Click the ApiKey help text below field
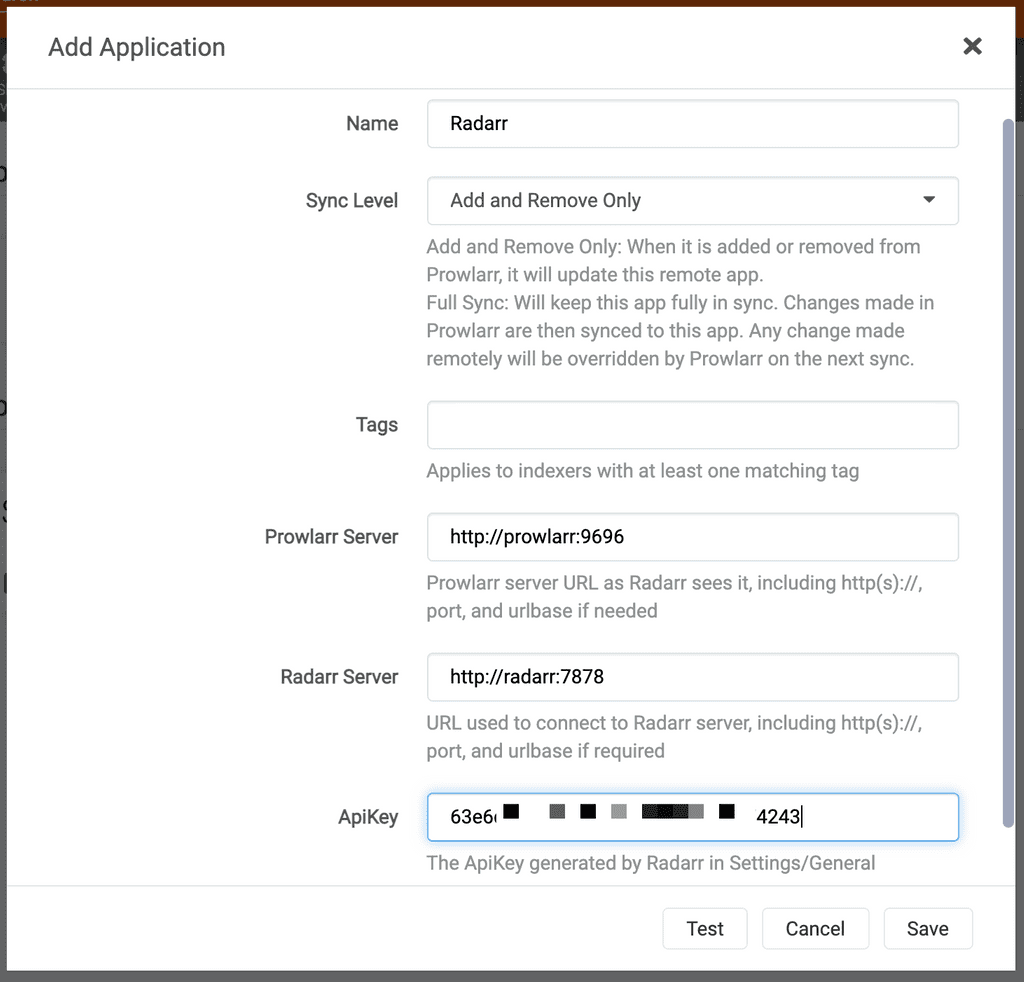 click(x=650, y=863)
